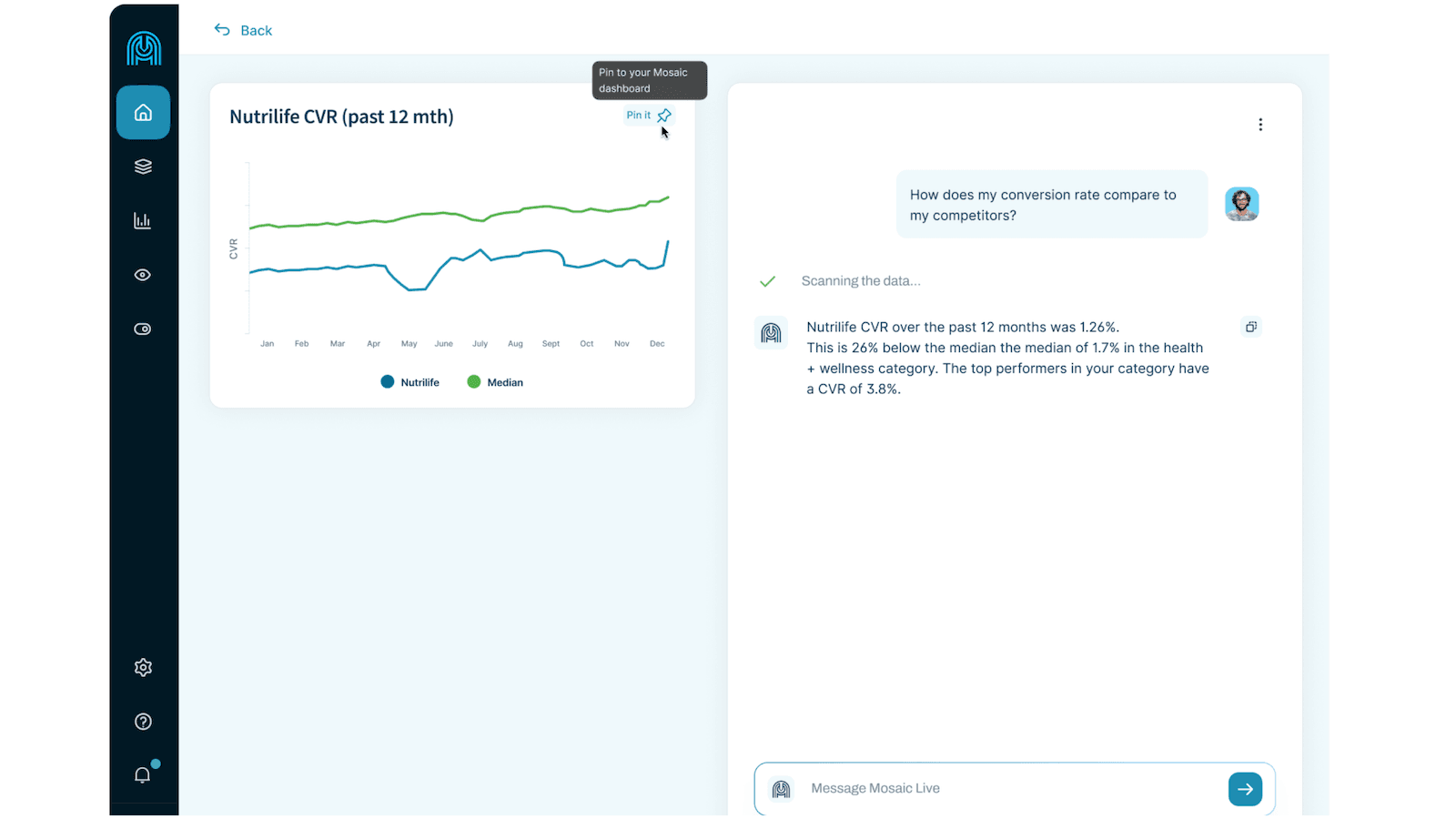Click the user avatar in chat
This screenshot has height=819, width=1456.
pos(1241,204)
